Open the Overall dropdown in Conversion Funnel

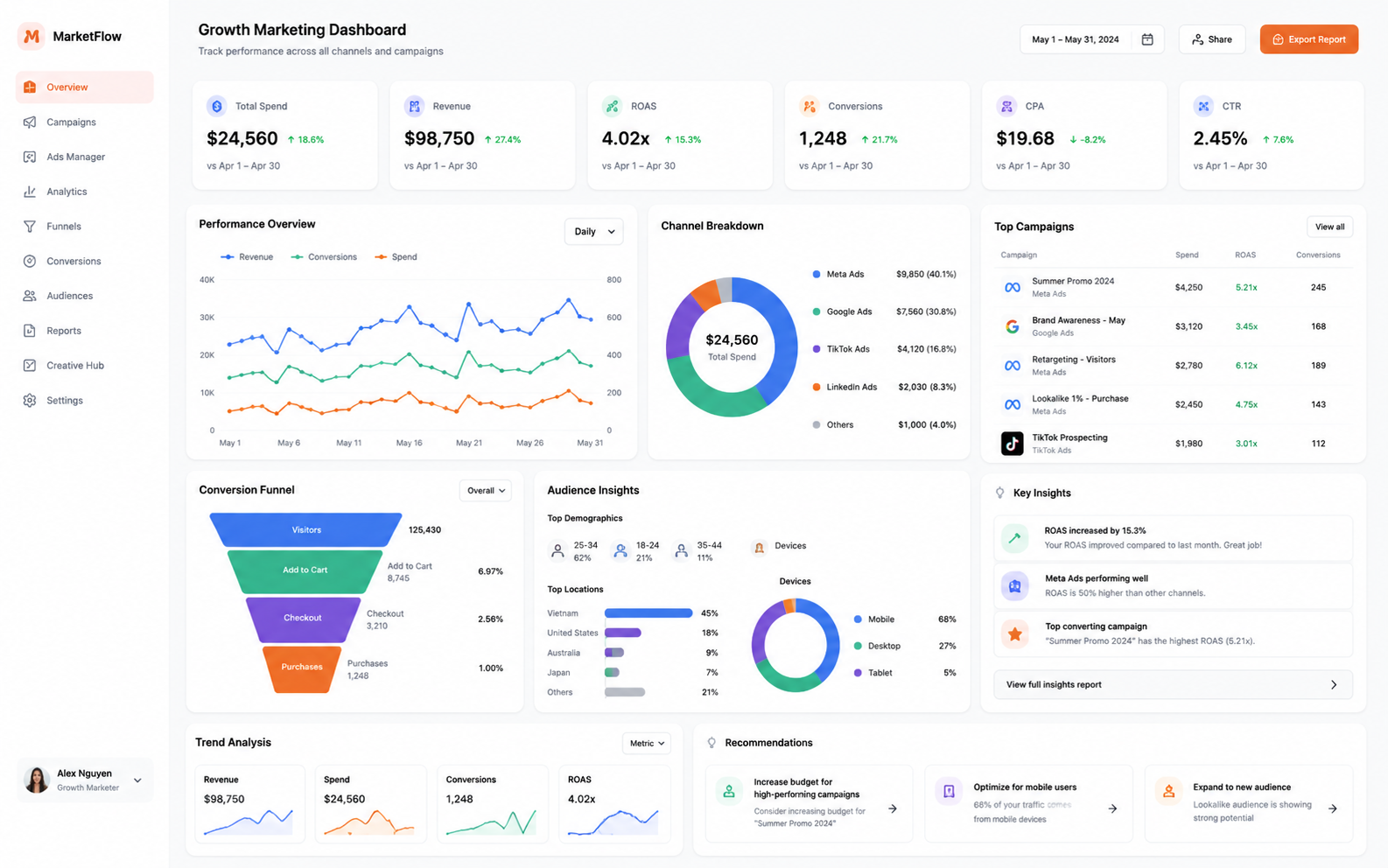(x=486, y=491)
